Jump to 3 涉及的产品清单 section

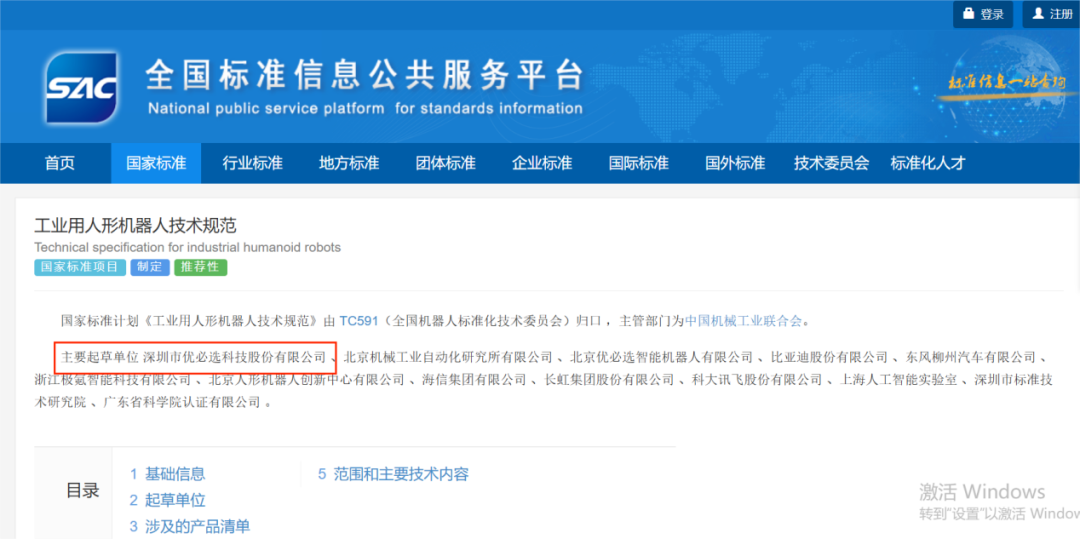pos(189,526)
